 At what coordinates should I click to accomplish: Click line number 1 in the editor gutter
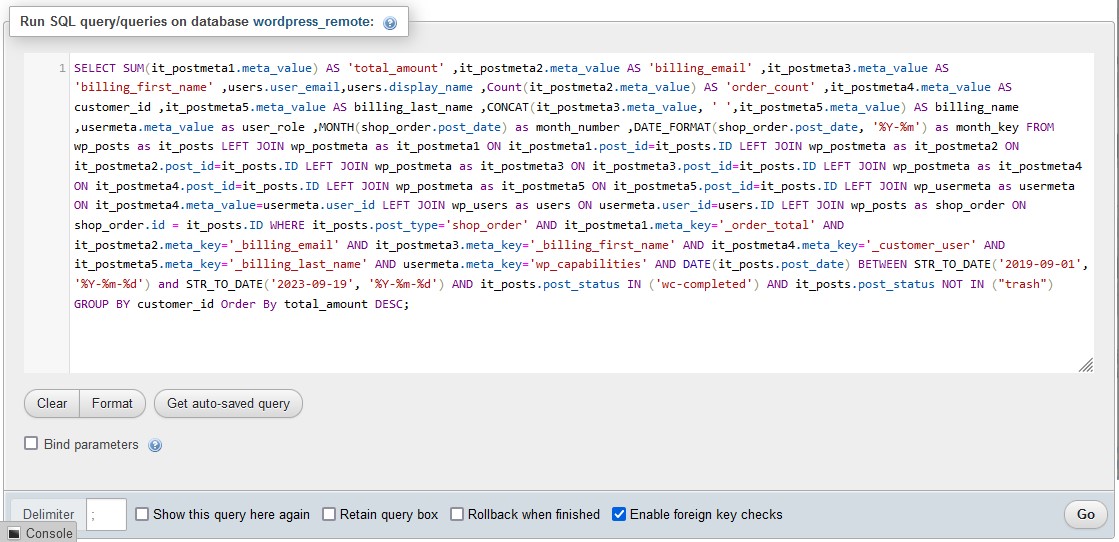(63, 69)
